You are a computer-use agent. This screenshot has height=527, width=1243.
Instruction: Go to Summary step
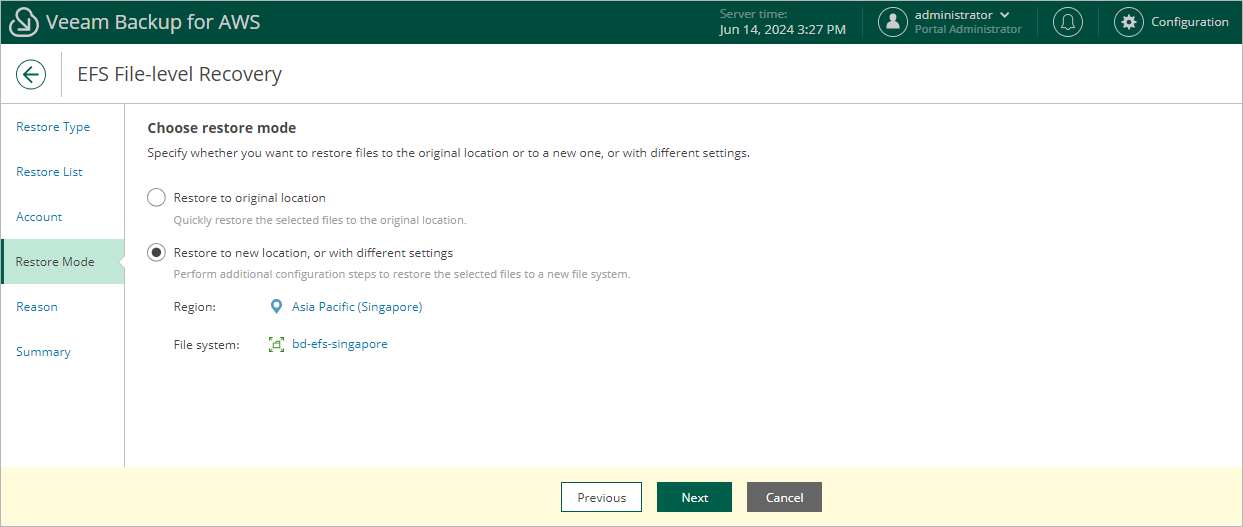(43, 352)
